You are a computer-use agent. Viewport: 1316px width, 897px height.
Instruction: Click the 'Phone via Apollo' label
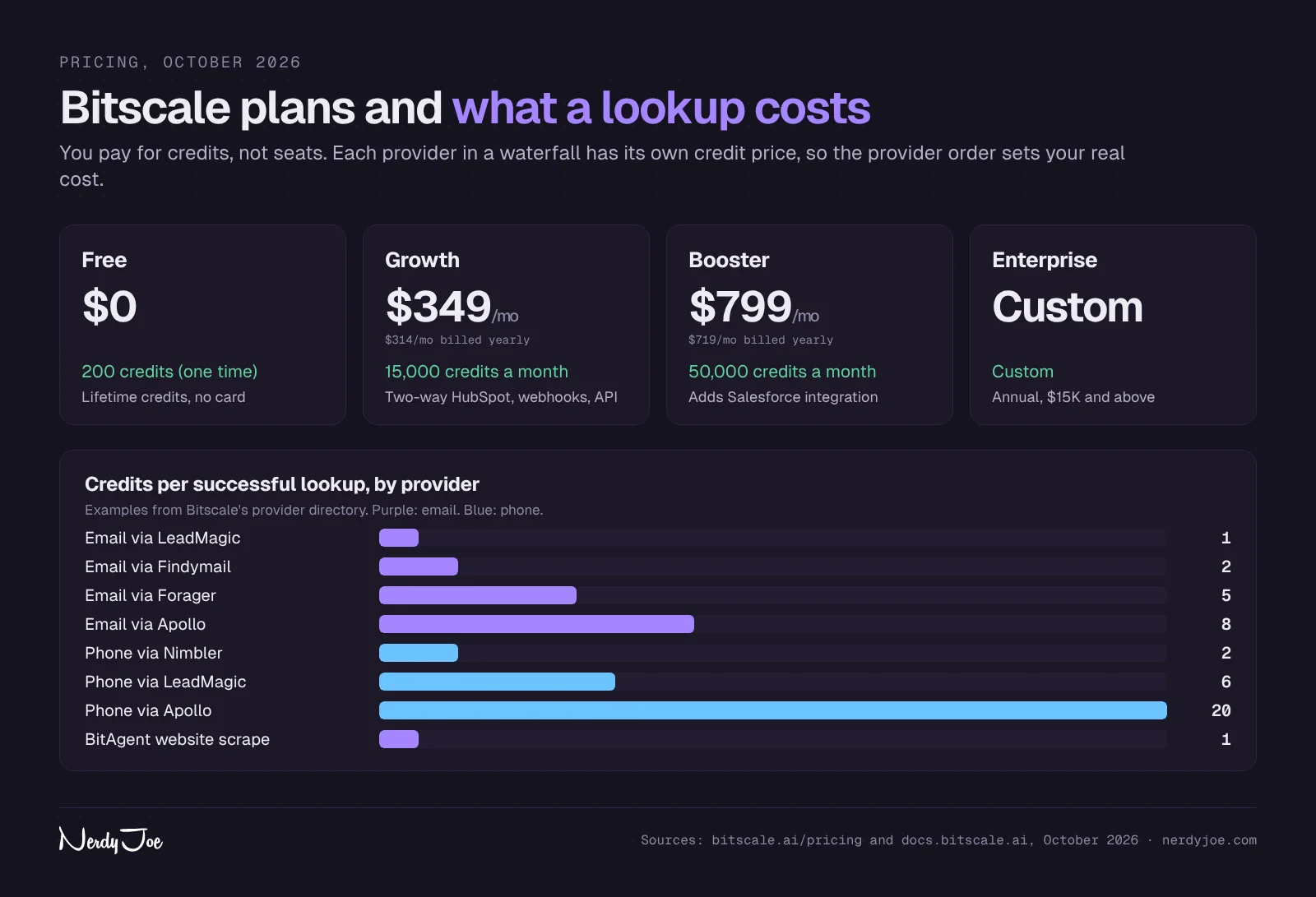[x=148, y=710]
